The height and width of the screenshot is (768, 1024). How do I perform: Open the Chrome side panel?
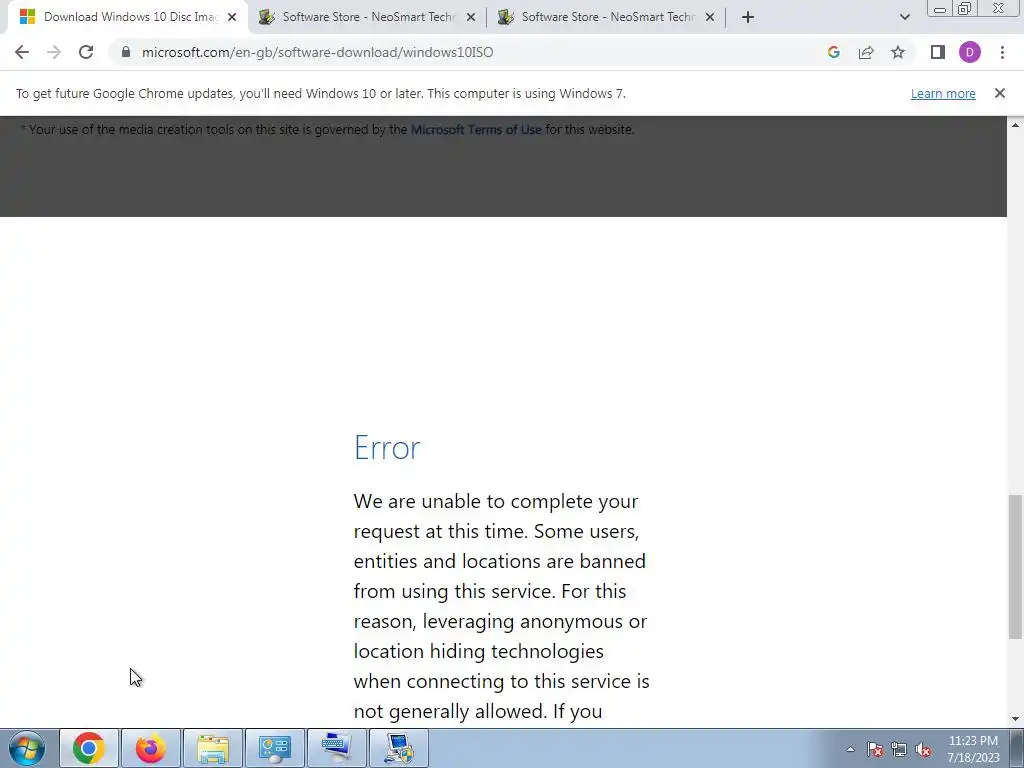938,52
